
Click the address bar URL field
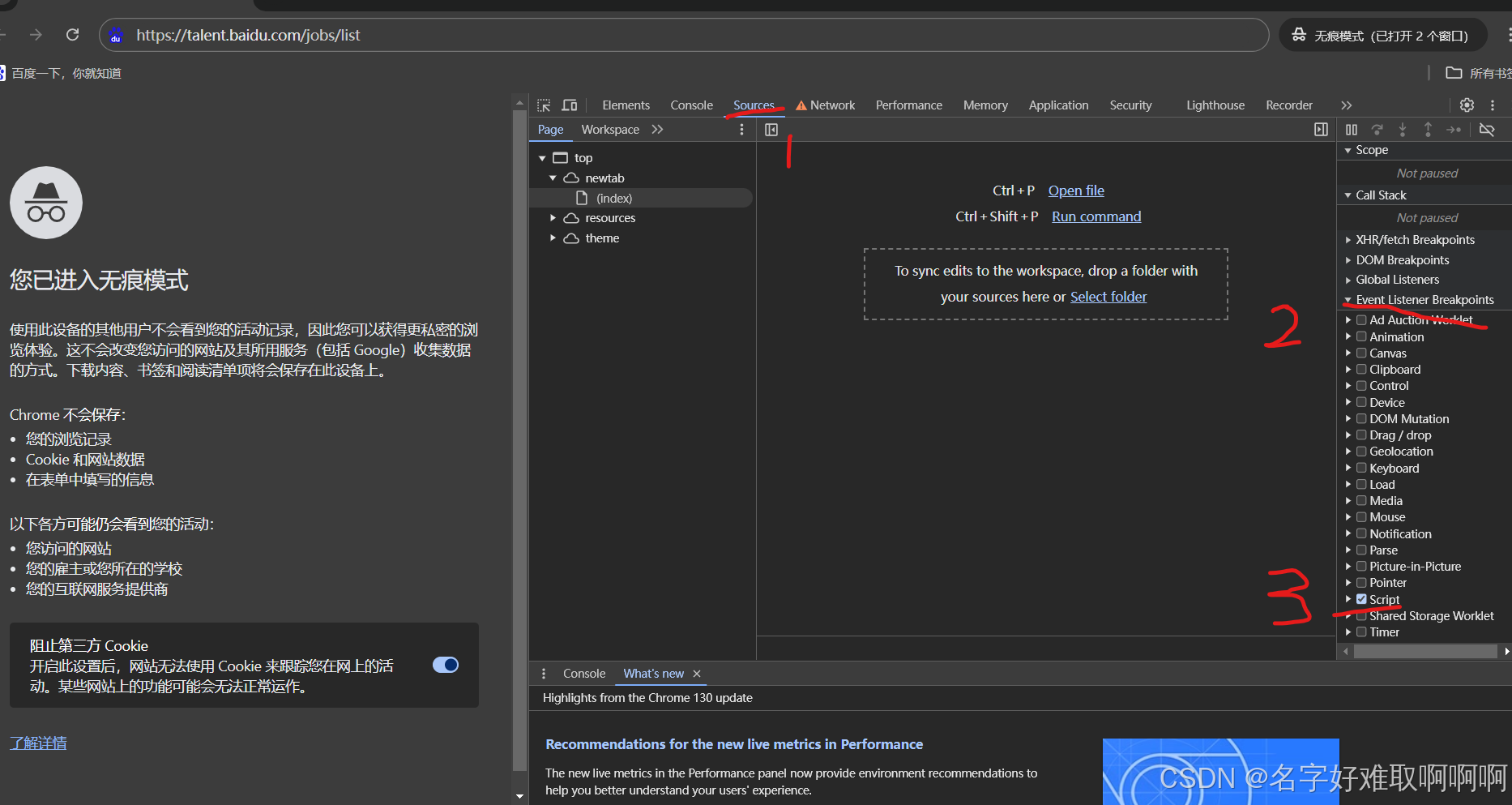pos(683,35)
